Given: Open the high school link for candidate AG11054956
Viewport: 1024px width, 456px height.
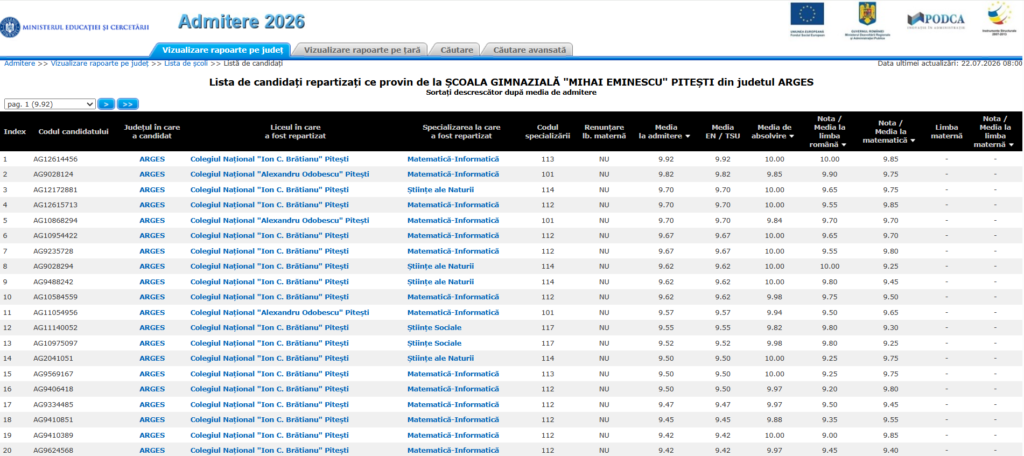Looking at the screenshot, I should pos(280,312).
